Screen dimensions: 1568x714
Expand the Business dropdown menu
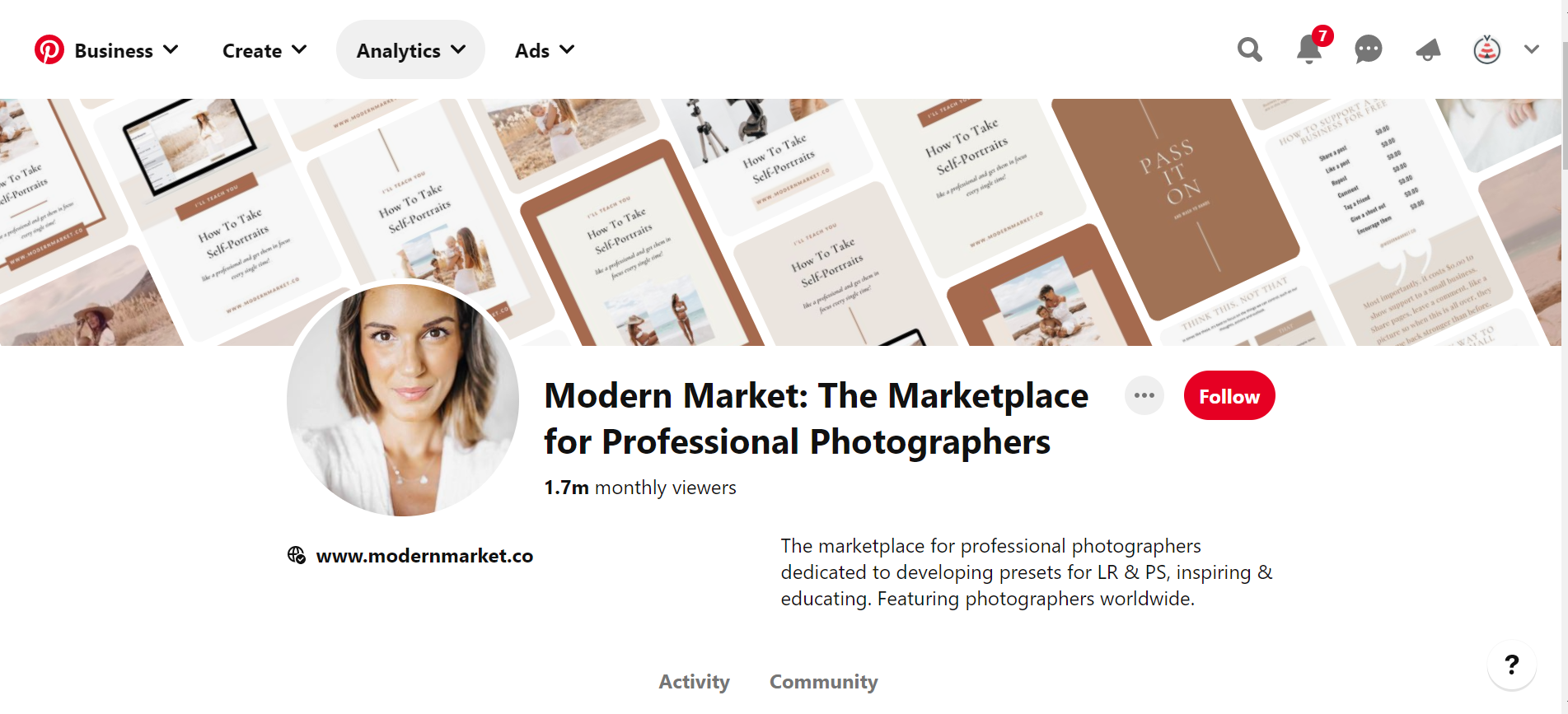pyautogui.click(x=127, y=50)
